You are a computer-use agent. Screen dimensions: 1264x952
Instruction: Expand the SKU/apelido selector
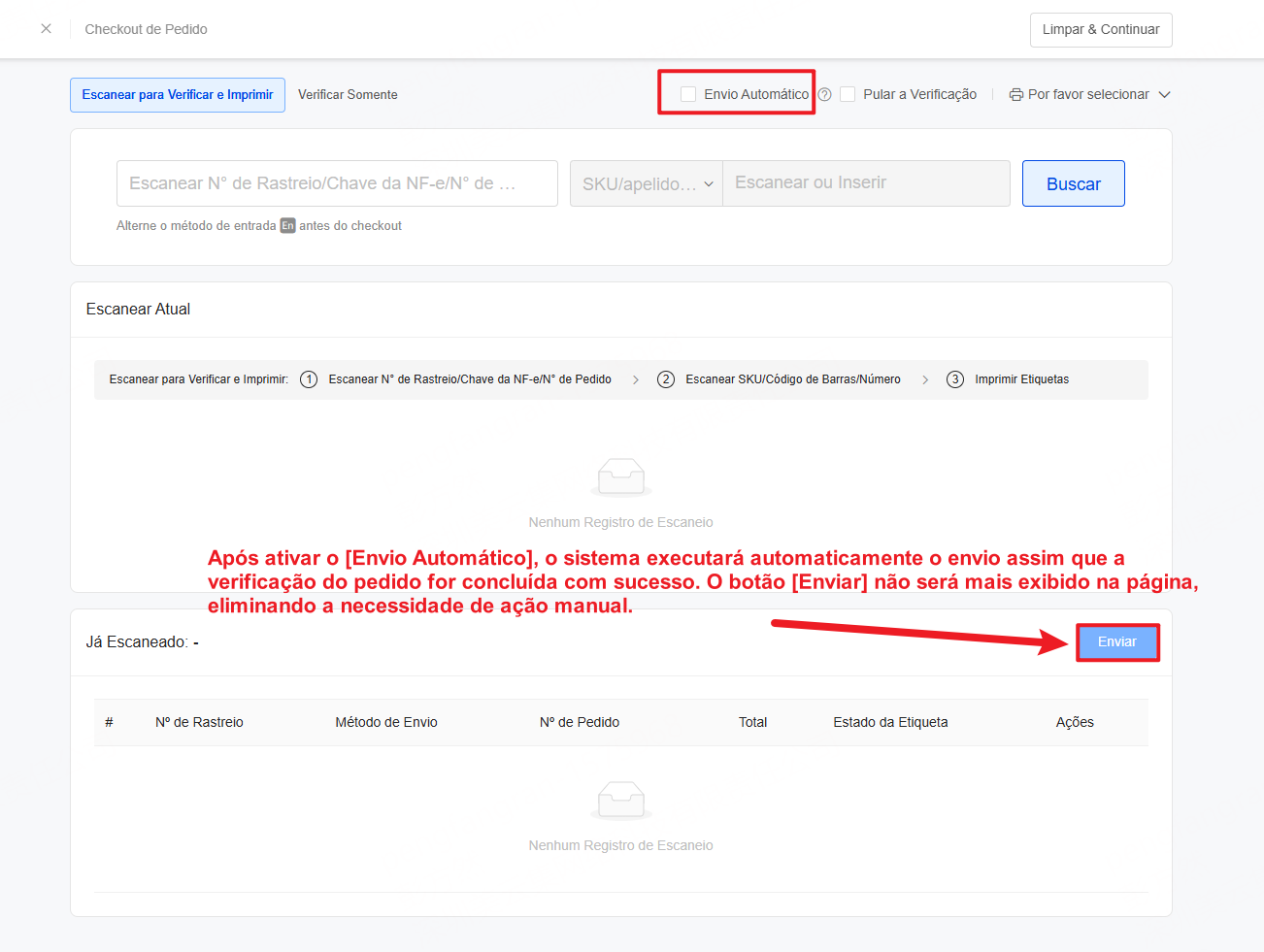(647, 183)
